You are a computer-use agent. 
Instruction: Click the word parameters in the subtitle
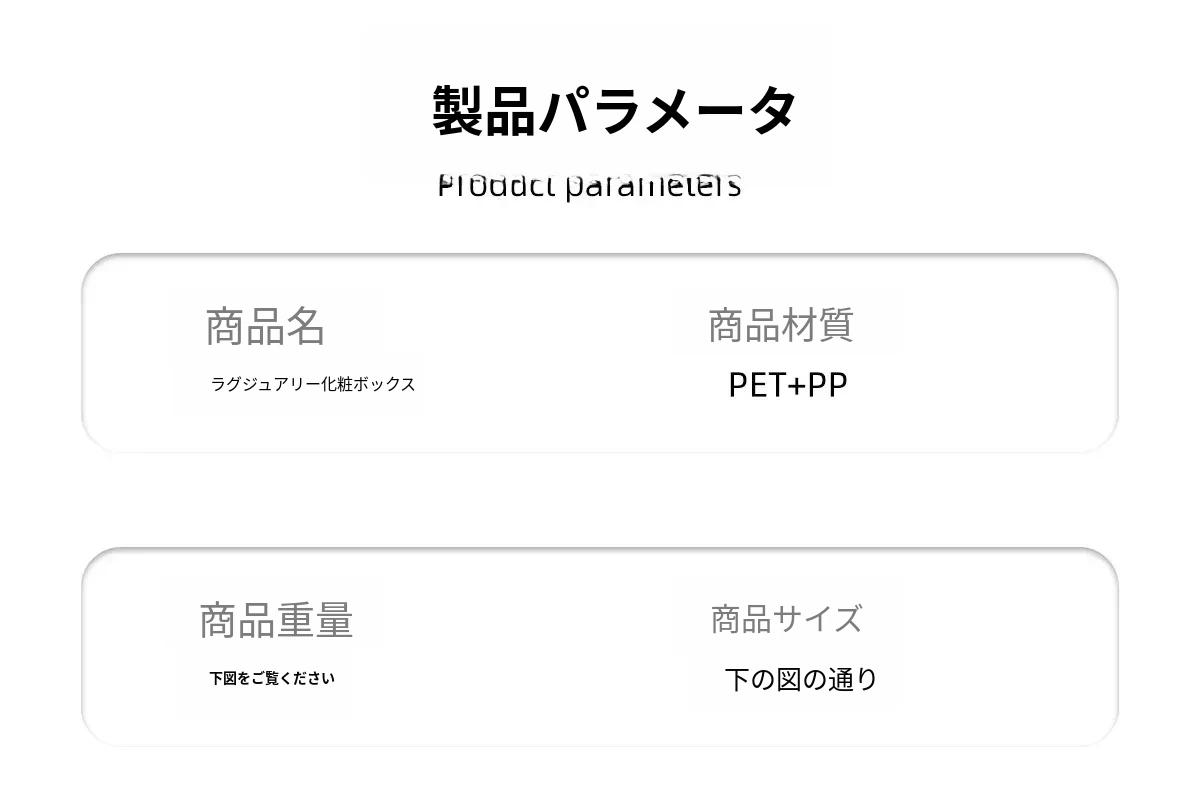pos(653,186)
